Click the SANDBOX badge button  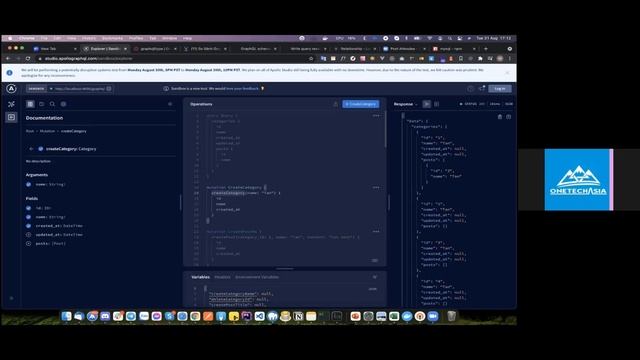[36, 89]
